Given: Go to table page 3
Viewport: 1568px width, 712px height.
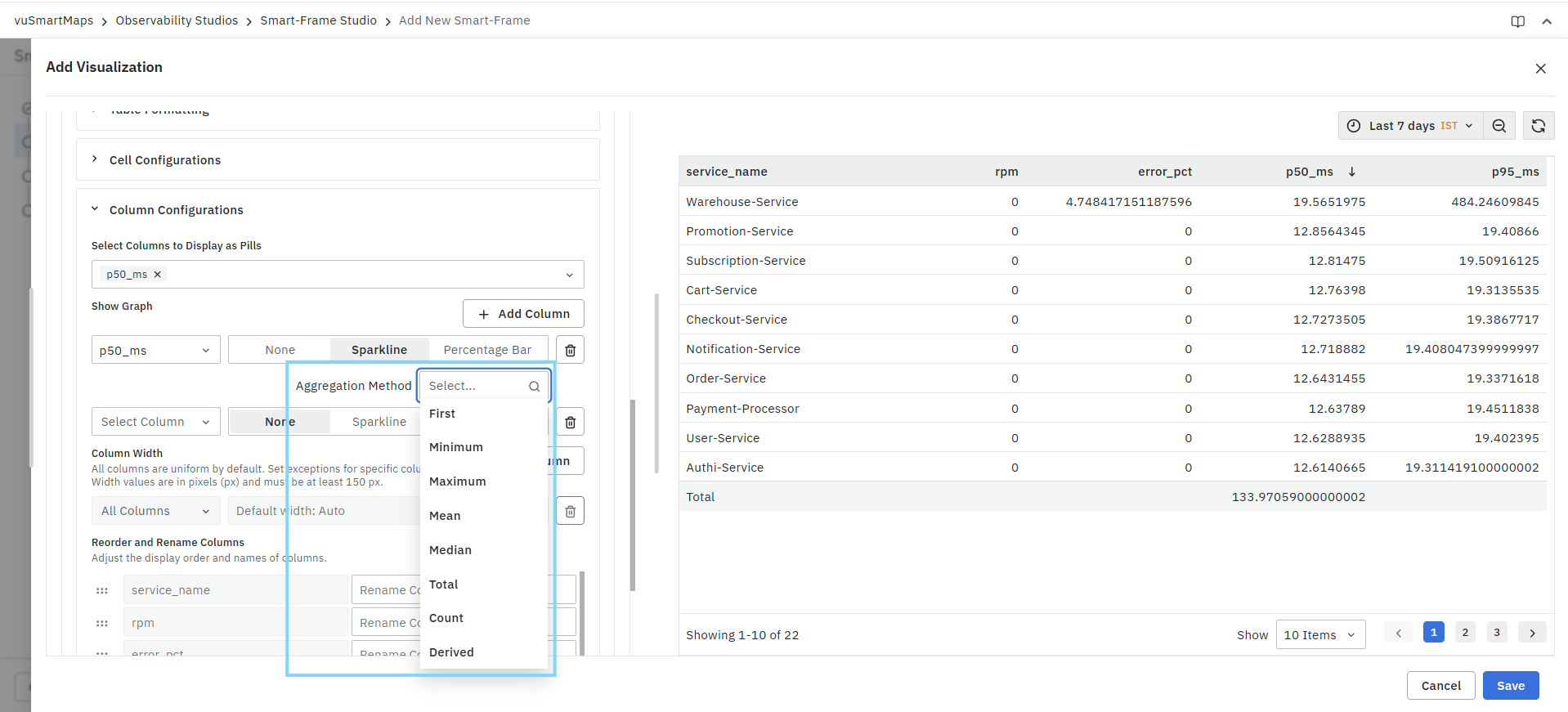Looking at the screenshot, I should pyautogui.click(x=1497, y=633).
